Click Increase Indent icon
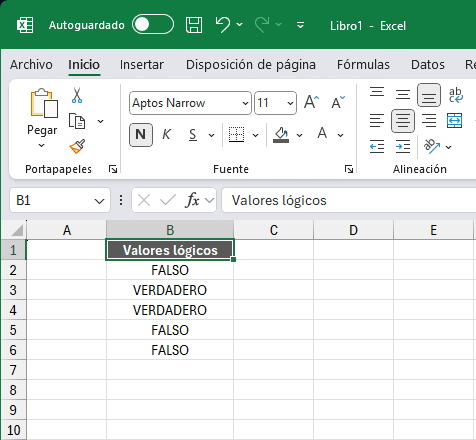Image resolution: width=476 pixels, height=440 pixels. point(403,146)
